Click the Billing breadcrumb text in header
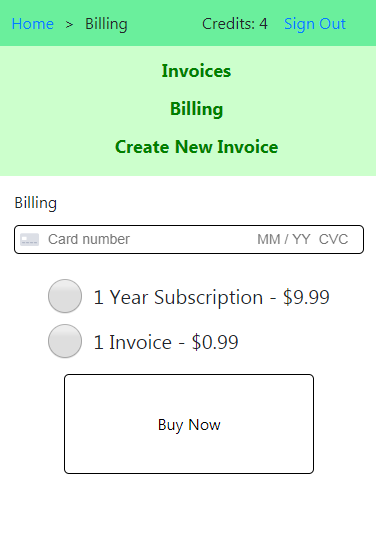This screenshot has height=559, width=376. click(106, 24)
